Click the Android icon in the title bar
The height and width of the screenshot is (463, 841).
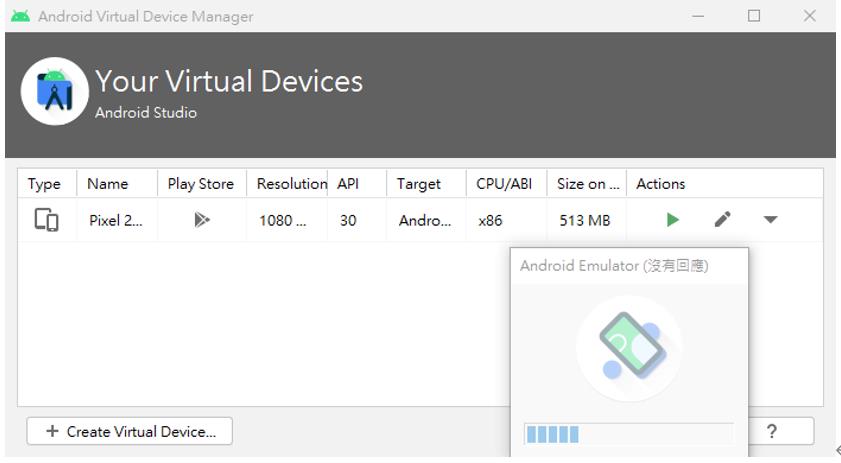pos(20,16)
